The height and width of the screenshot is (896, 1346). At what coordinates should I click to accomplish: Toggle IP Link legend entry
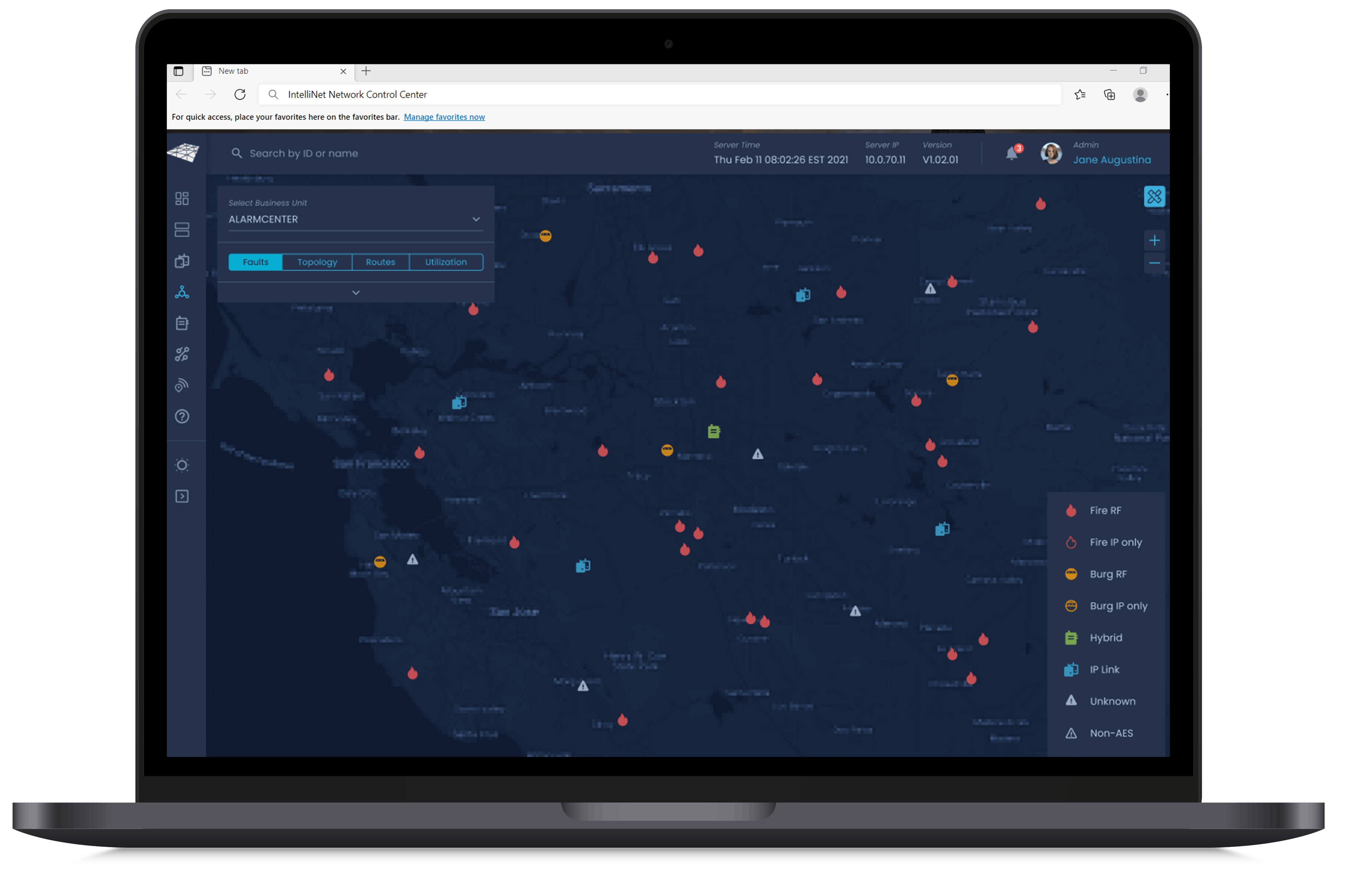pyautogui.click(x=1103, y=669)
